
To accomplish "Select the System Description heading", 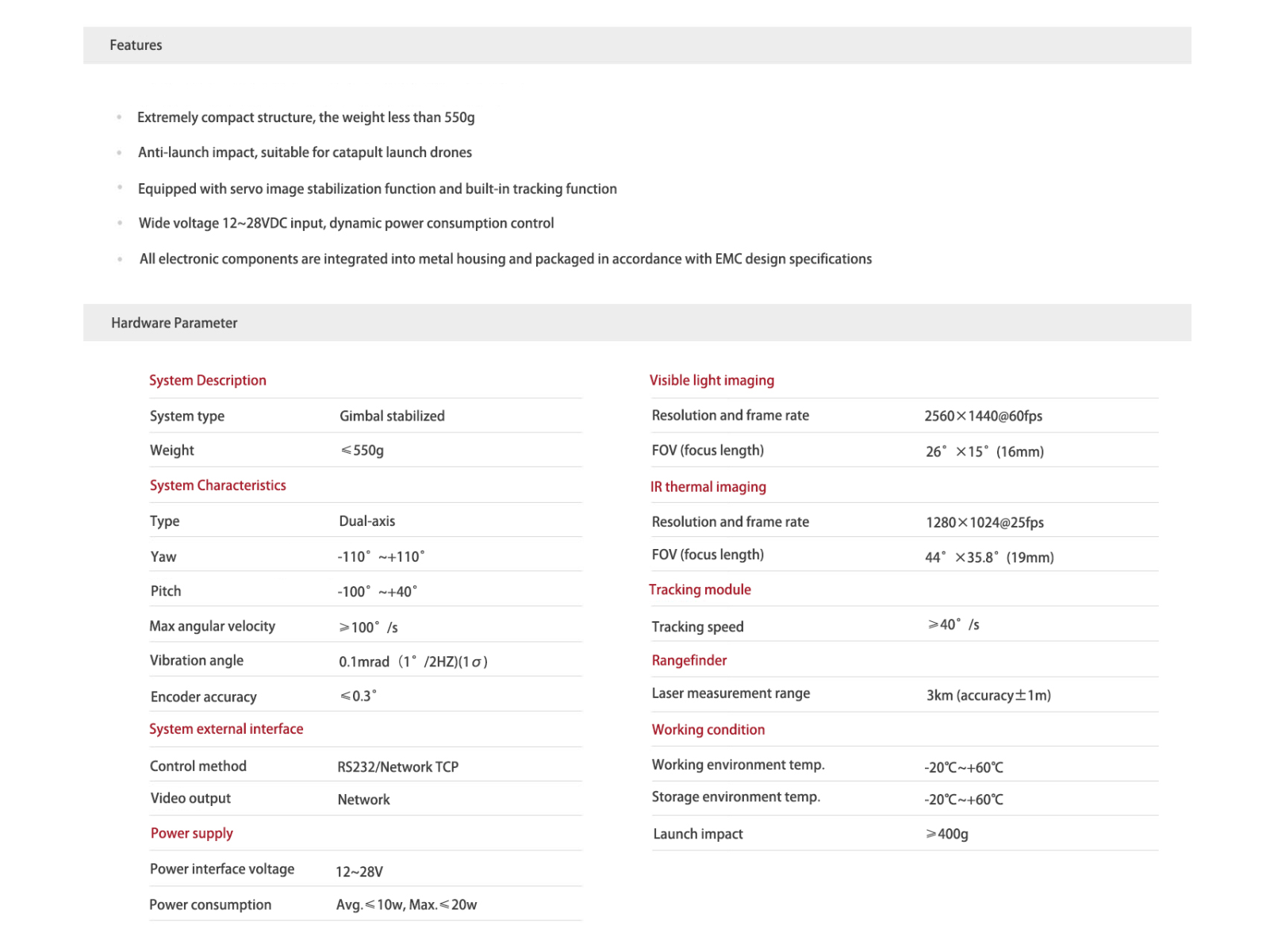I will (x=208, y=380).
